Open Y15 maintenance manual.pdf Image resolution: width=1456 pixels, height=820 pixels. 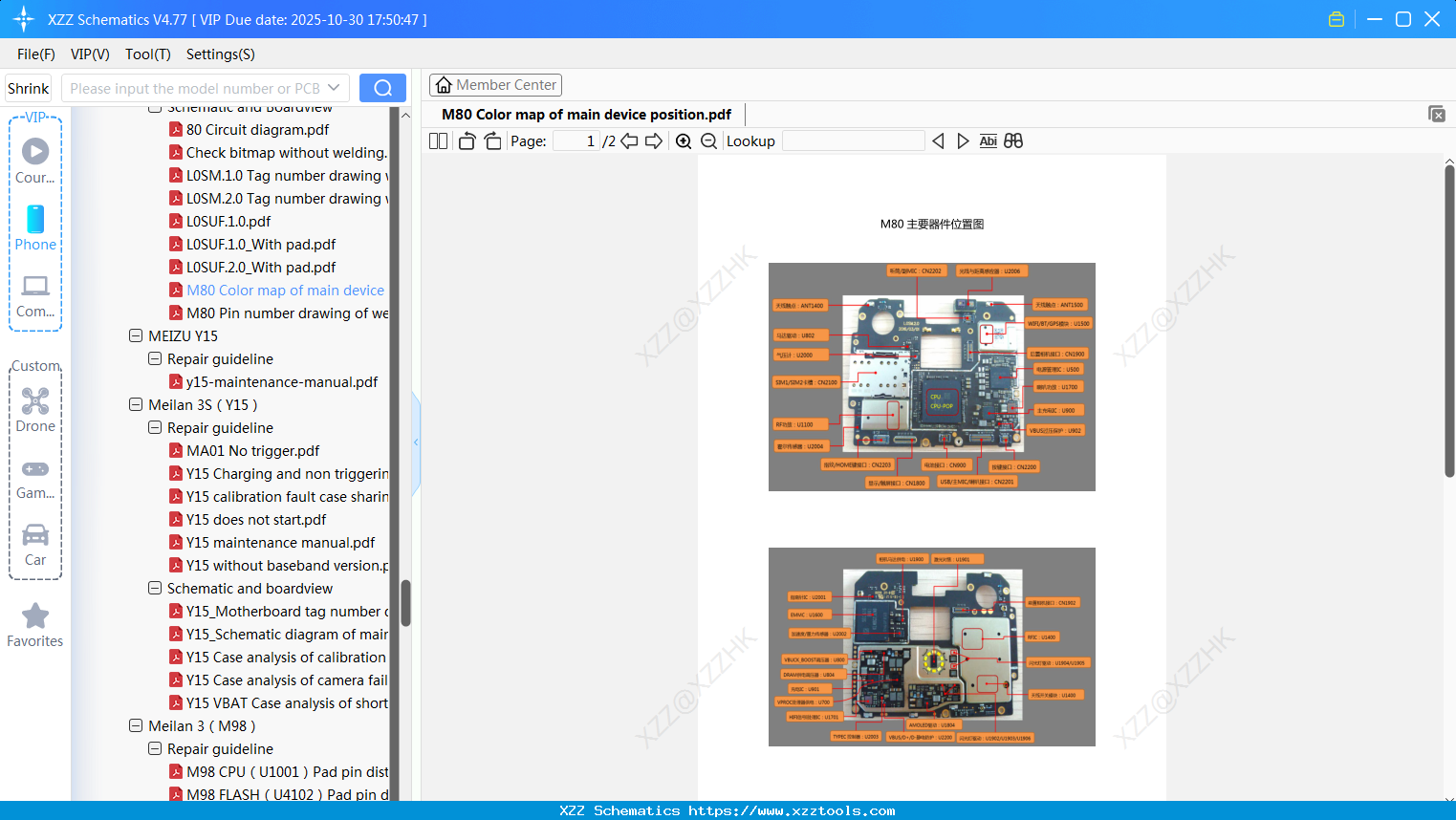point(277,542)
